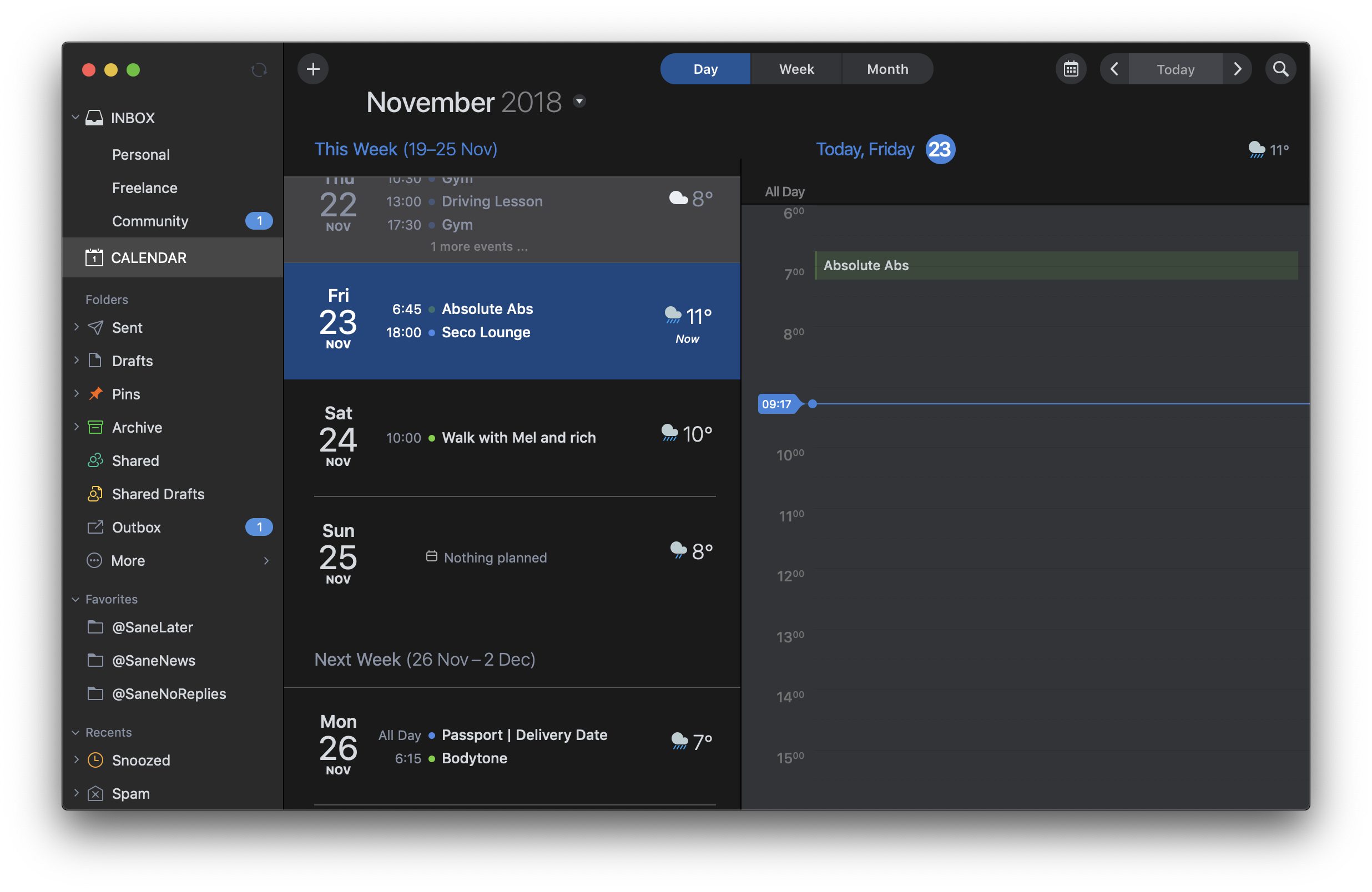Go to next day with right arrow

pos(1237,69)
